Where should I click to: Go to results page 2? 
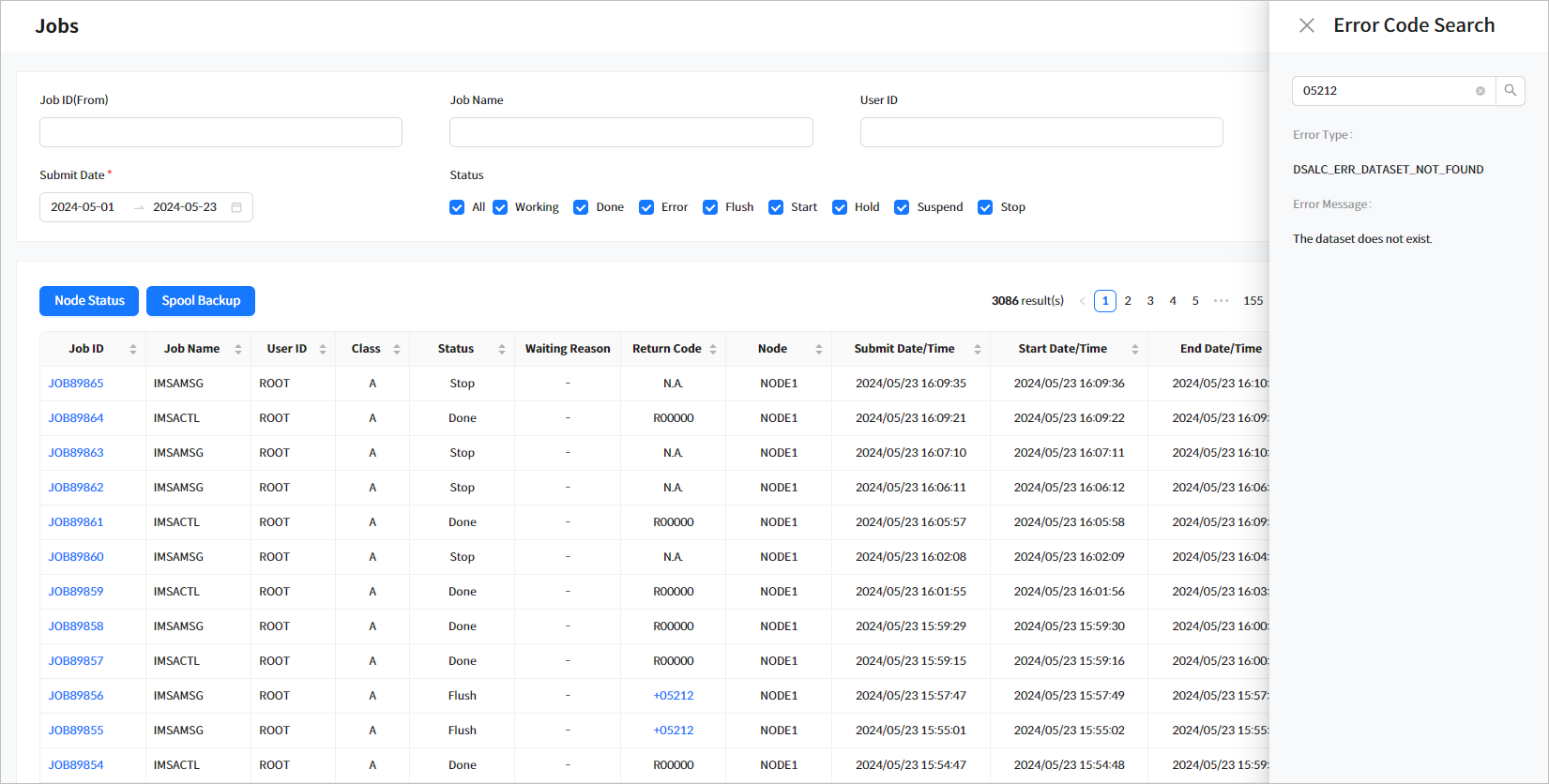pyautogui.click(x=1128, y=301)
